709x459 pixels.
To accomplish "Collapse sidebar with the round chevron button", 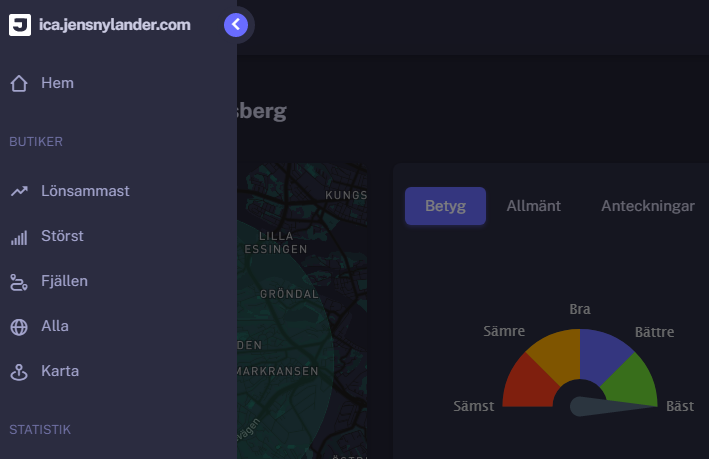I will (x=236, y=25).
